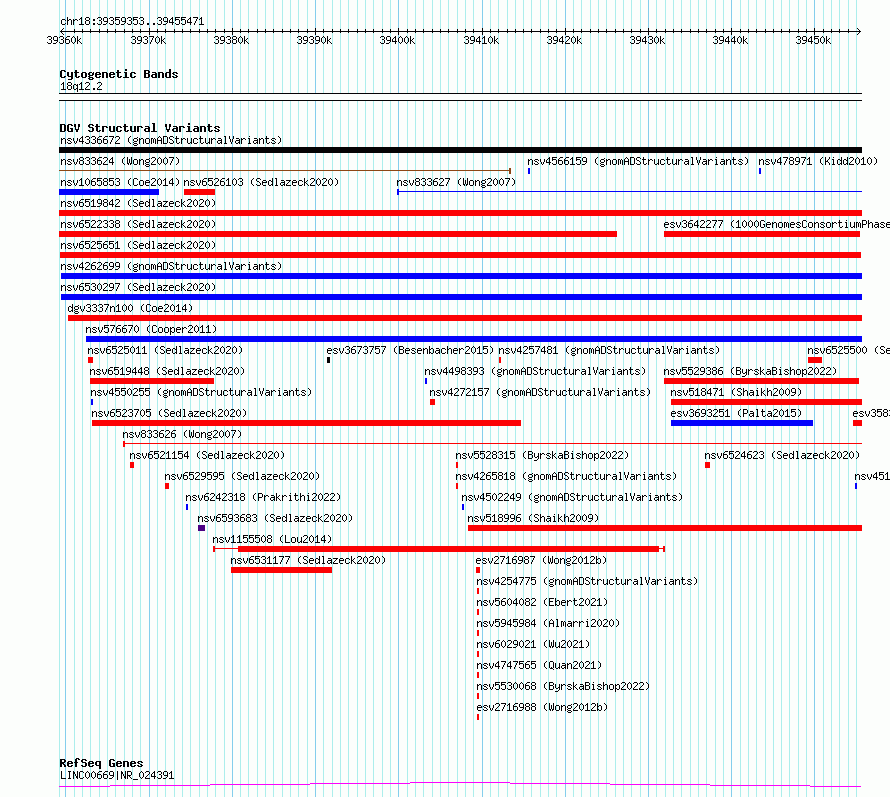Open the nsv478971 (Kidd2010) label
The image size is (890, 797).
(x=818, y=161)
